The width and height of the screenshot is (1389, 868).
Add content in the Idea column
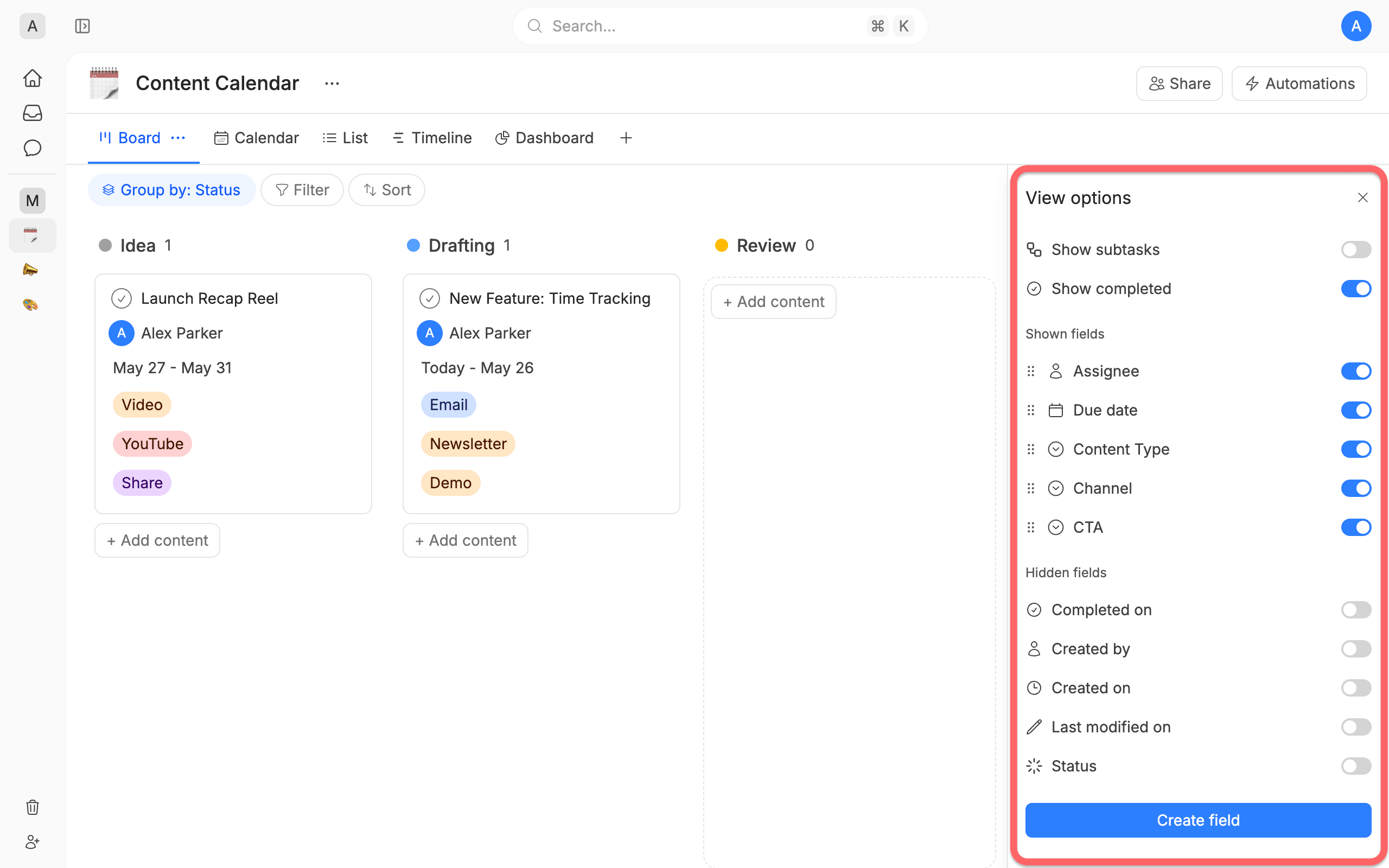click(157, 541)
